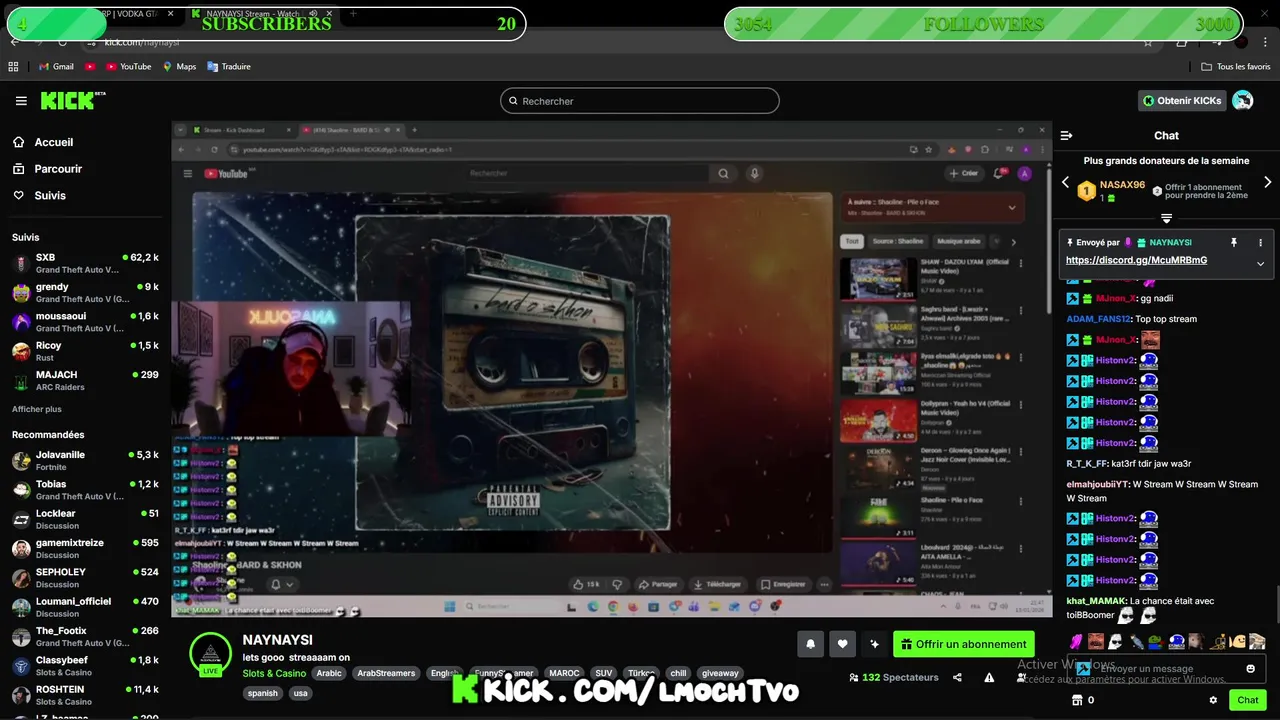Click the giveaway stream tag
The width and height of the screenshot is (1280, 720).
point(720,673)
